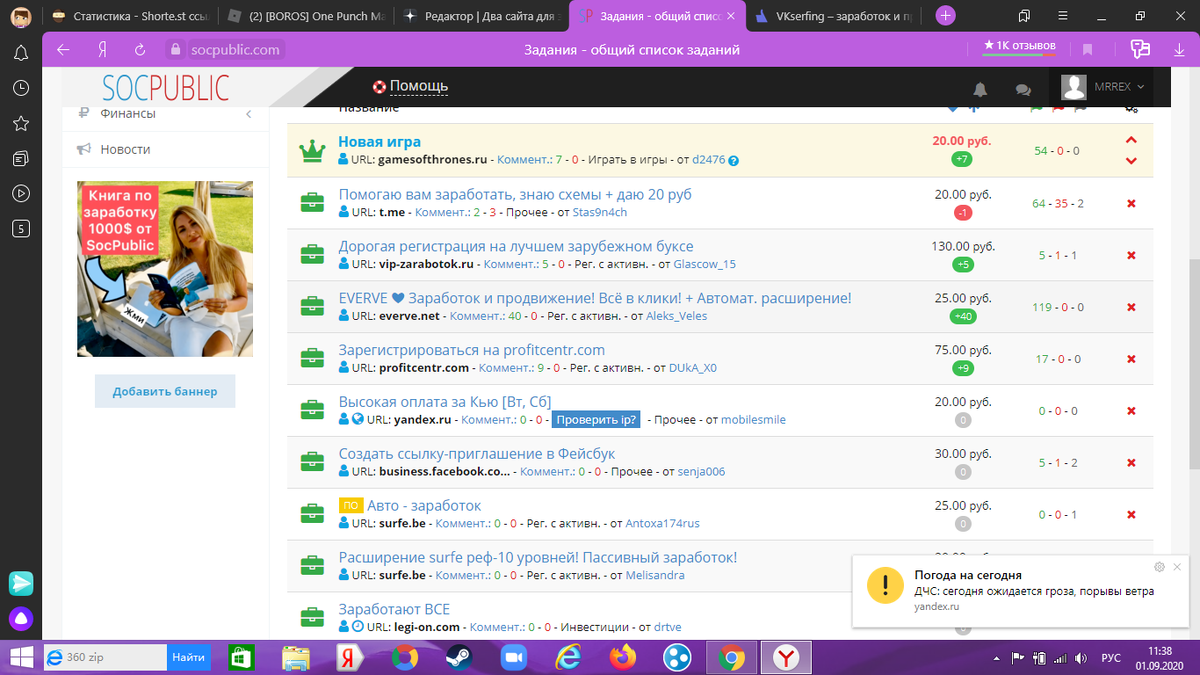Open collections icon in browser sidebar

click(21, 158)
